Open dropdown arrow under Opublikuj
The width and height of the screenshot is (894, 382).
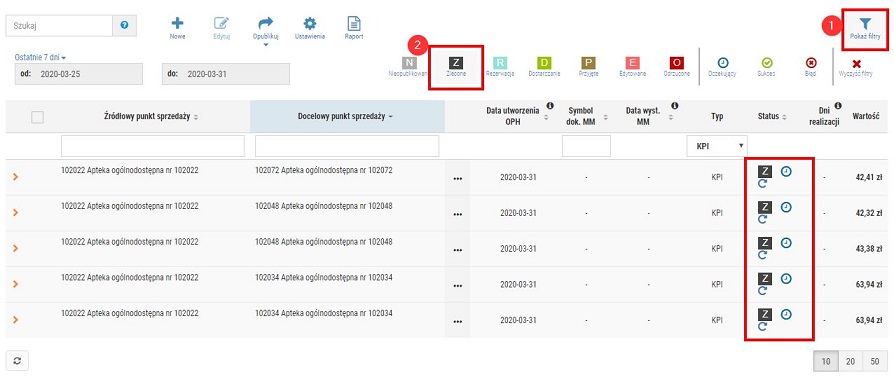tap(266, 44)
